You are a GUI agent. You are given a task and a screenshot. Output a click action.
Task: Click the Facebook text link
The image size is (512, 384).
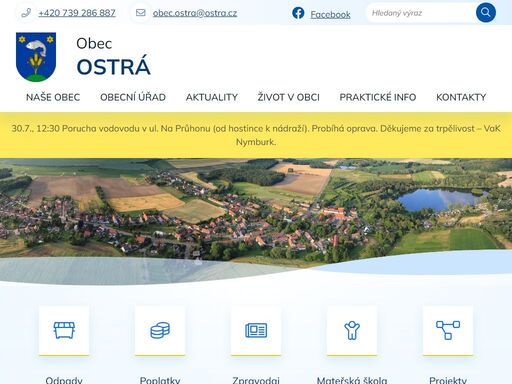[x=330, y=14]
